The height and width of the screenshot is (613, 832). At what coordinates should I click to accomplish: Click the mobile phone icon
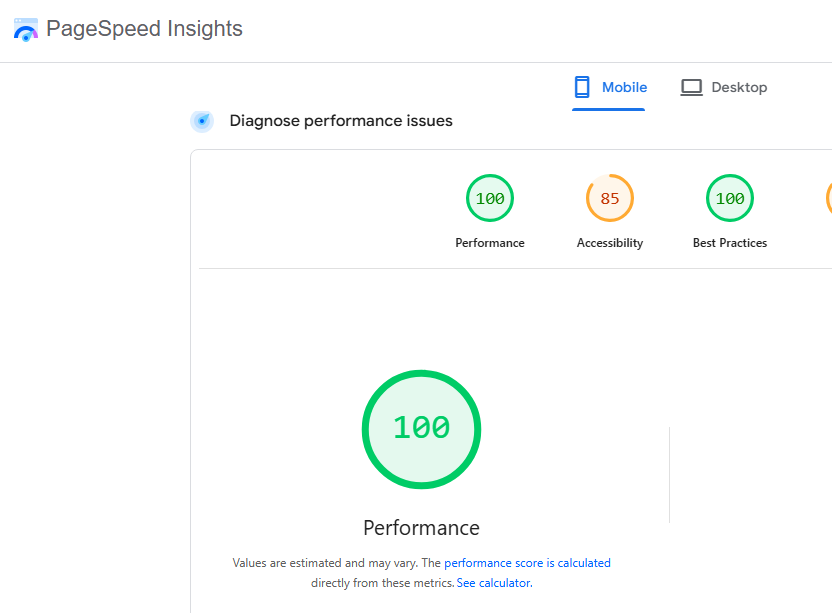click(x=582, y=87)
